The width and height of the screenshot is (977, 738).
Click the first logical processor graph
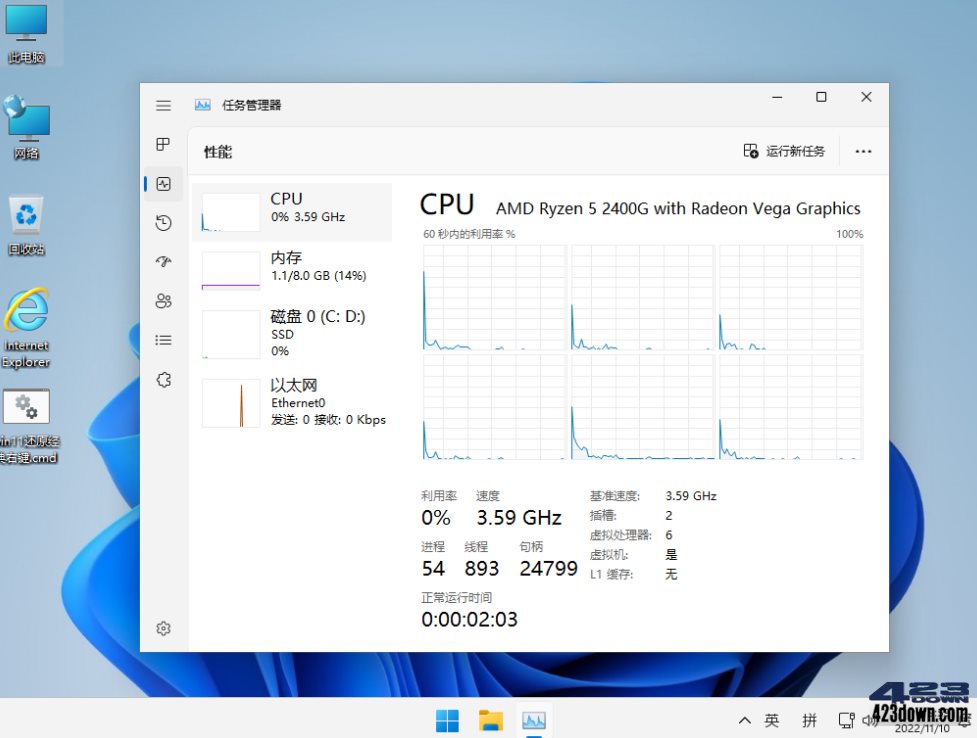point(494,297)
